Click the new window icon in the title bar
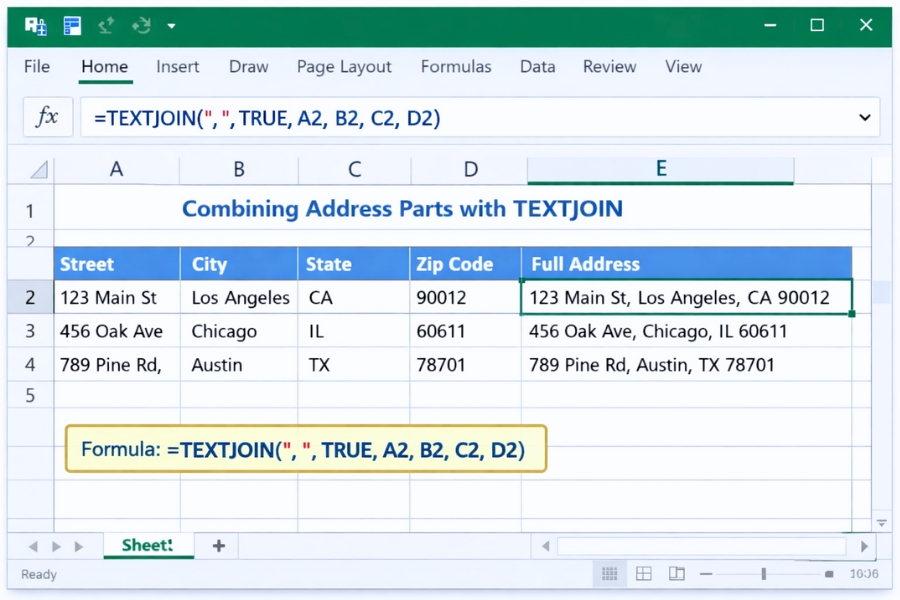 coord(71,26)
